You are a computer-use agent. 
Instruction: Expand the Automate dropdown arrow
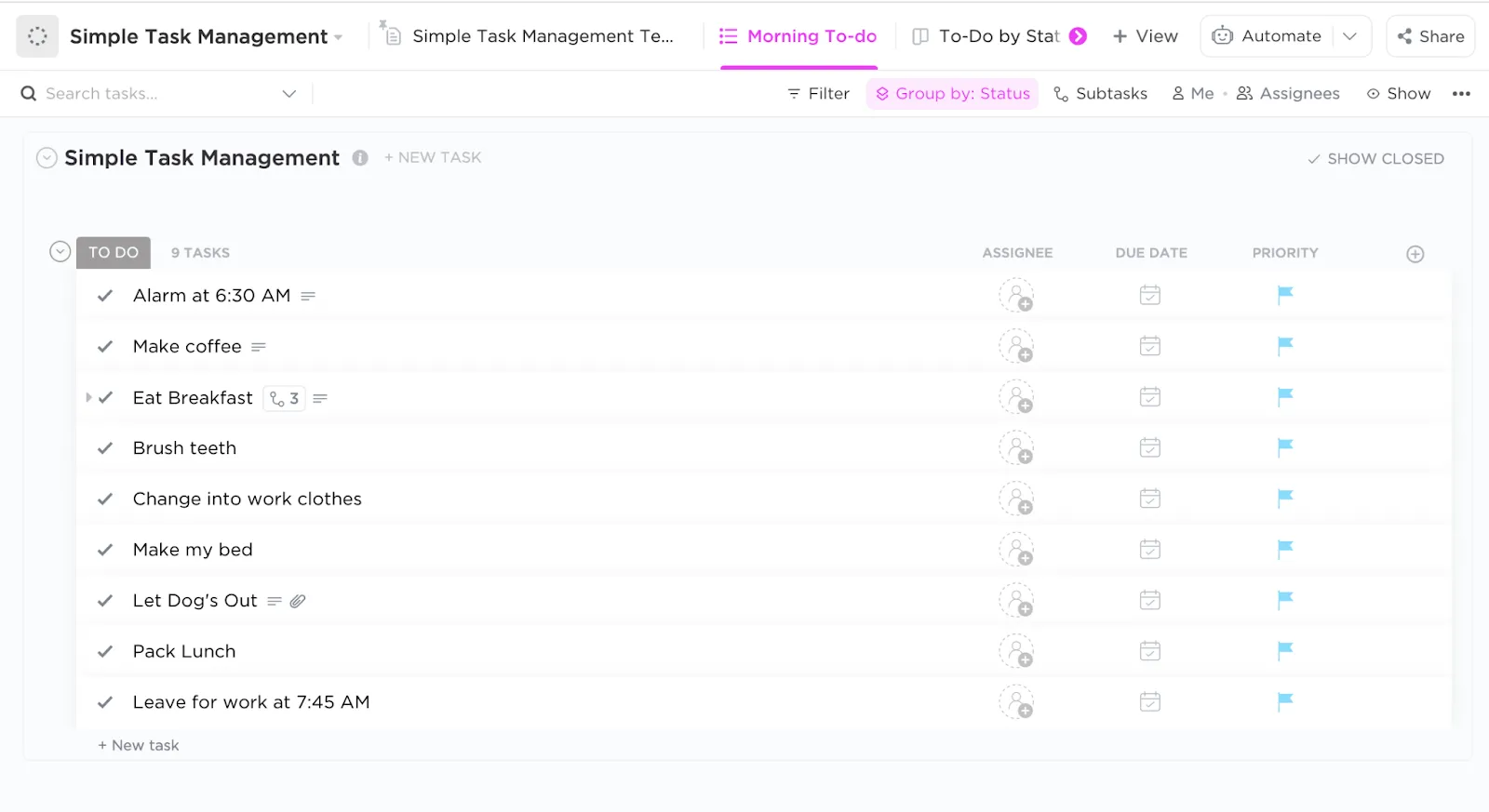click(1350, 36)
